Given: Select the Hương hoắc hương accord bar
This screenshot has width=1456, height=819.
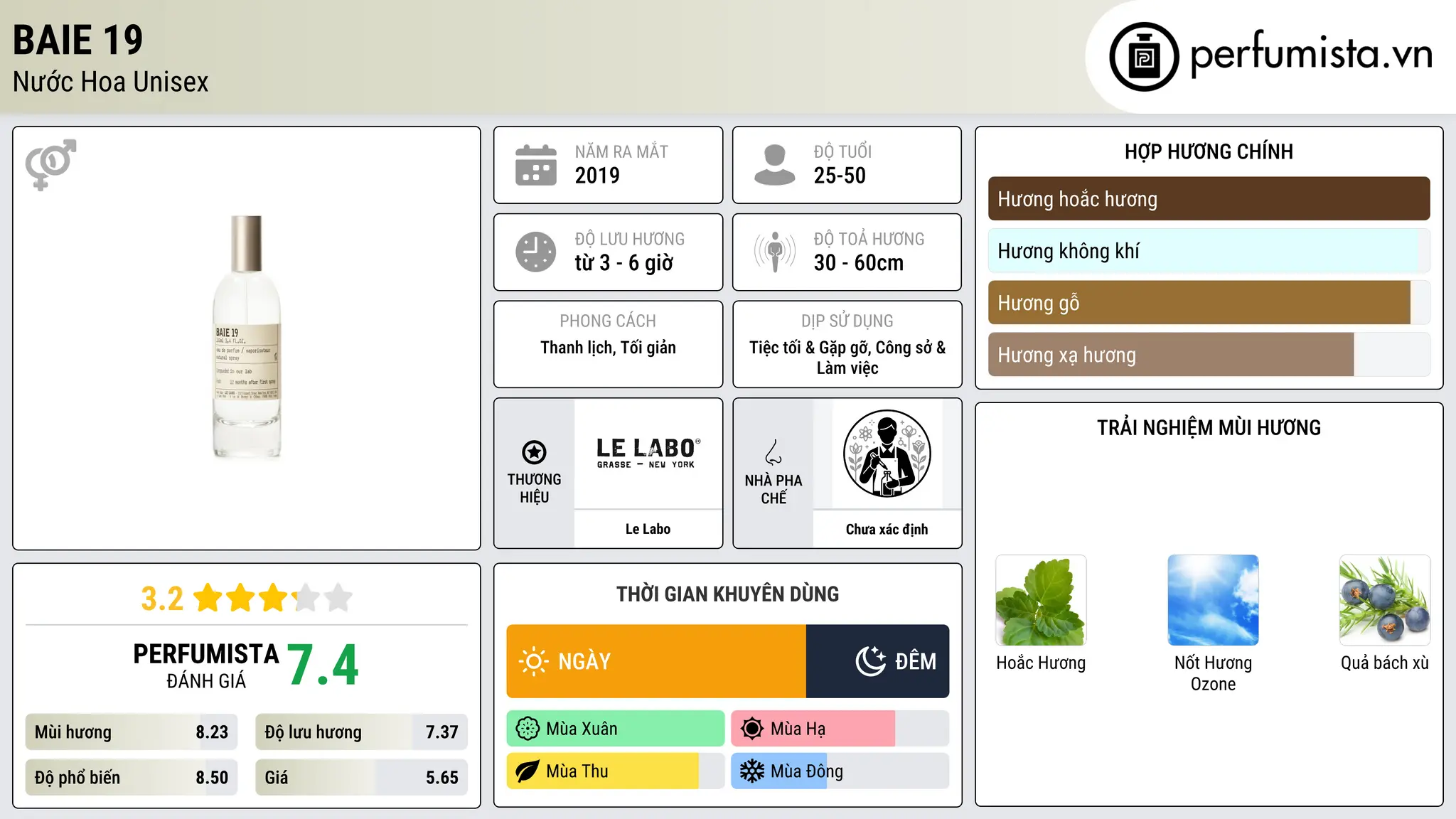Looking at the screenshot, I should coord(1209,199).
